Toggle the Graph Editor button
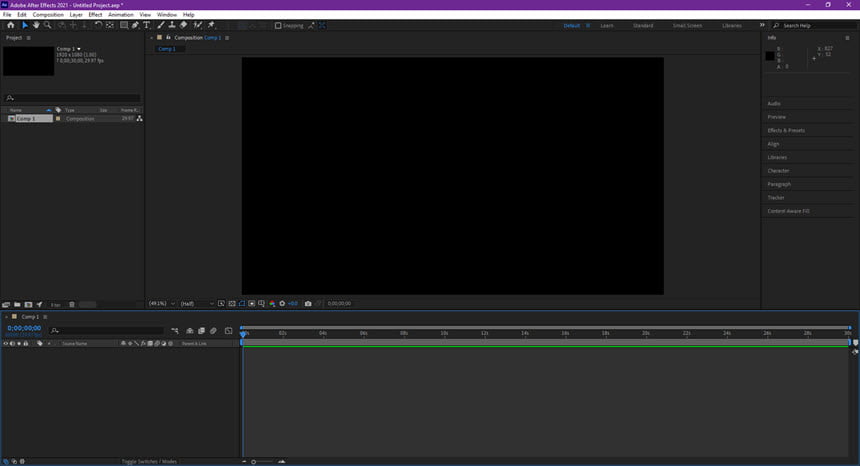860x466 pixels. [229, 331]
